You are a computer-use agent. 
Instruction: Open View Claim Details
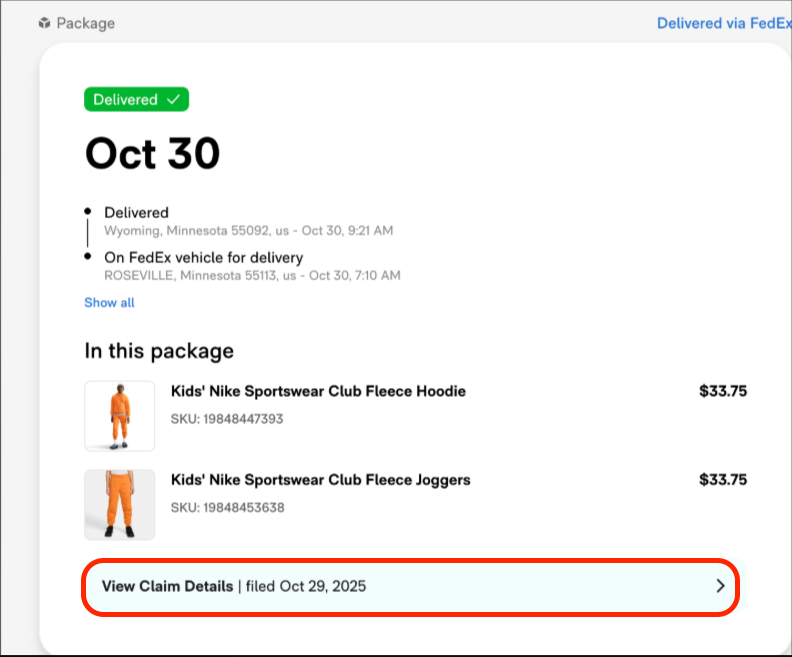(x=168, y=586)
